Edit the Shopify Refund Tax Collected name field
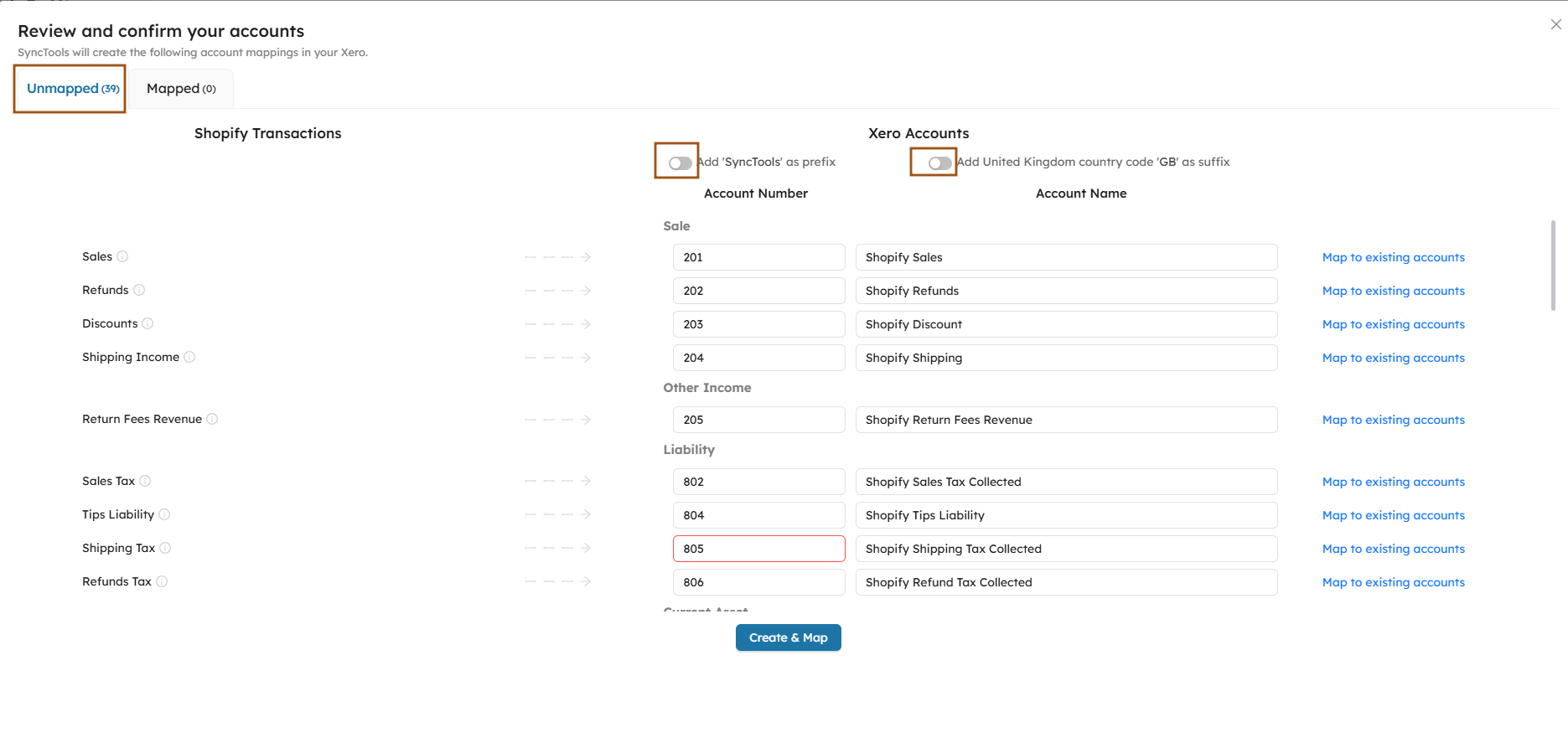The image size is (1568, 738). [x=1067, y=582]
